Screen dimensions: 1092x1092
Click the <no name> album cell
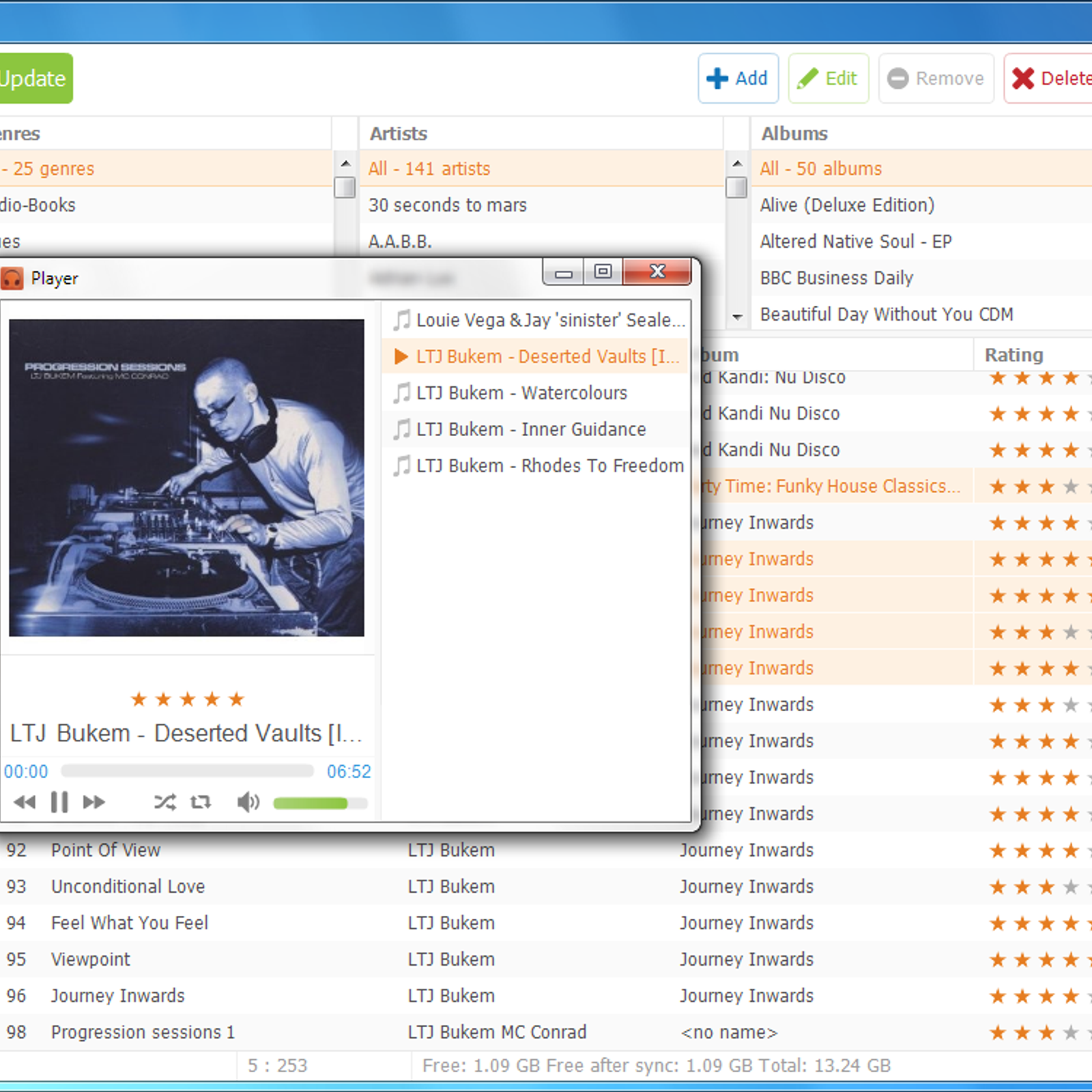click(729, 1032)
